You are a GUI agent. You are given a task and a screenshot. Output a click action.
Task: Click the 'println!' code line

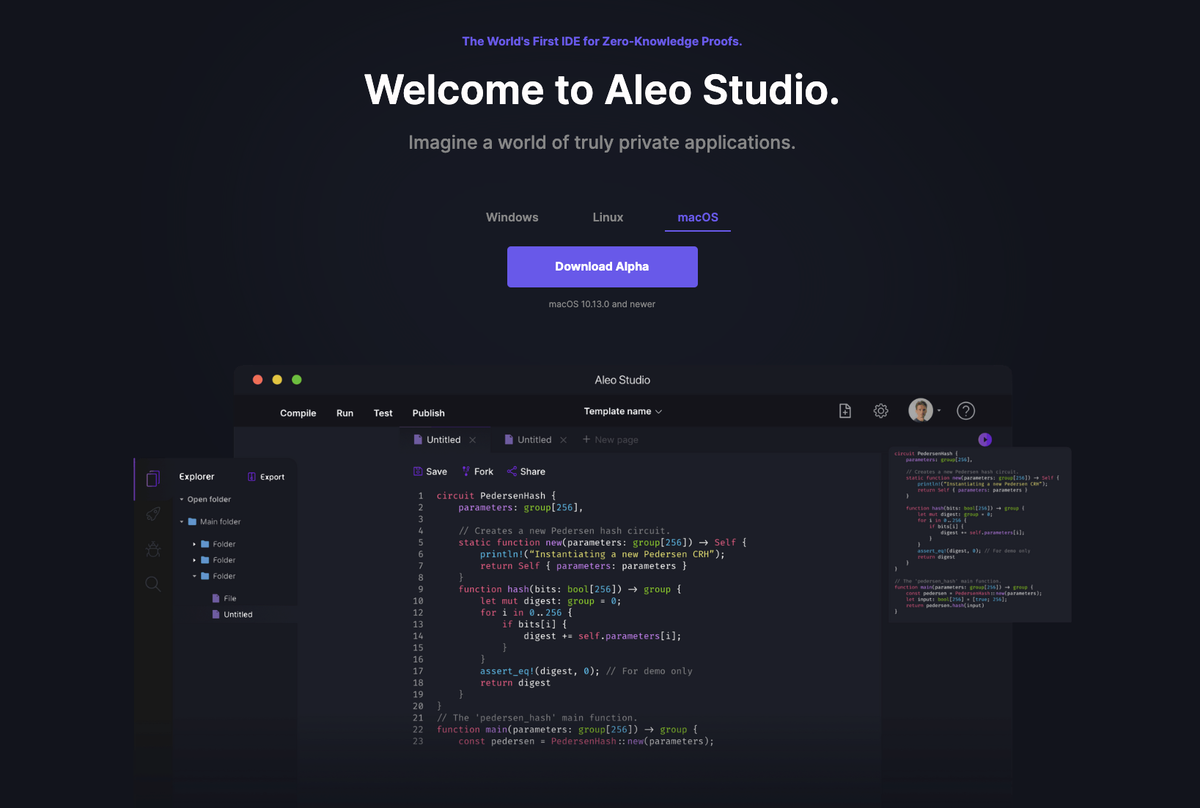point(601,554)
